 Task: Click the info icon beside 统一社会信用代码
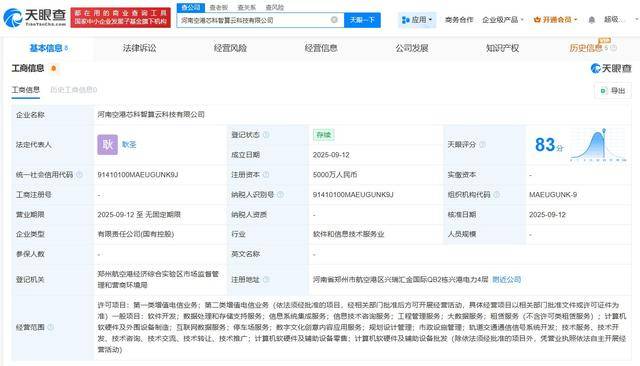[80, 175]
